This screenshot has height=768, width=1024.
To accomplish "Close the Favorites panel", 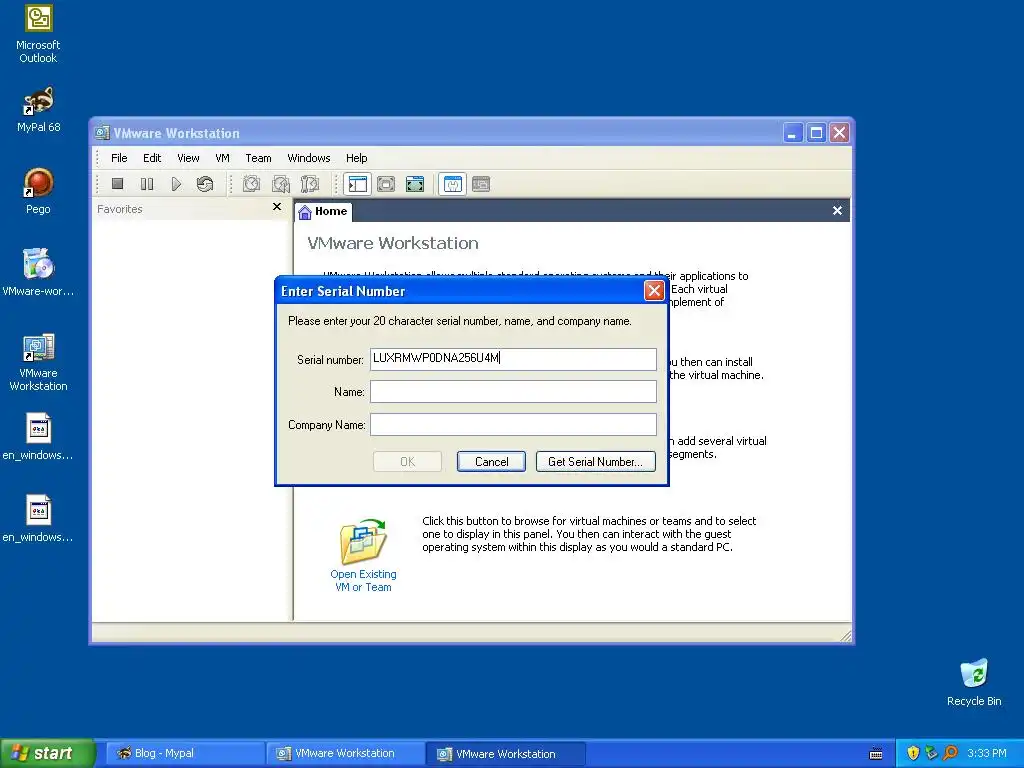I will 277,207.
